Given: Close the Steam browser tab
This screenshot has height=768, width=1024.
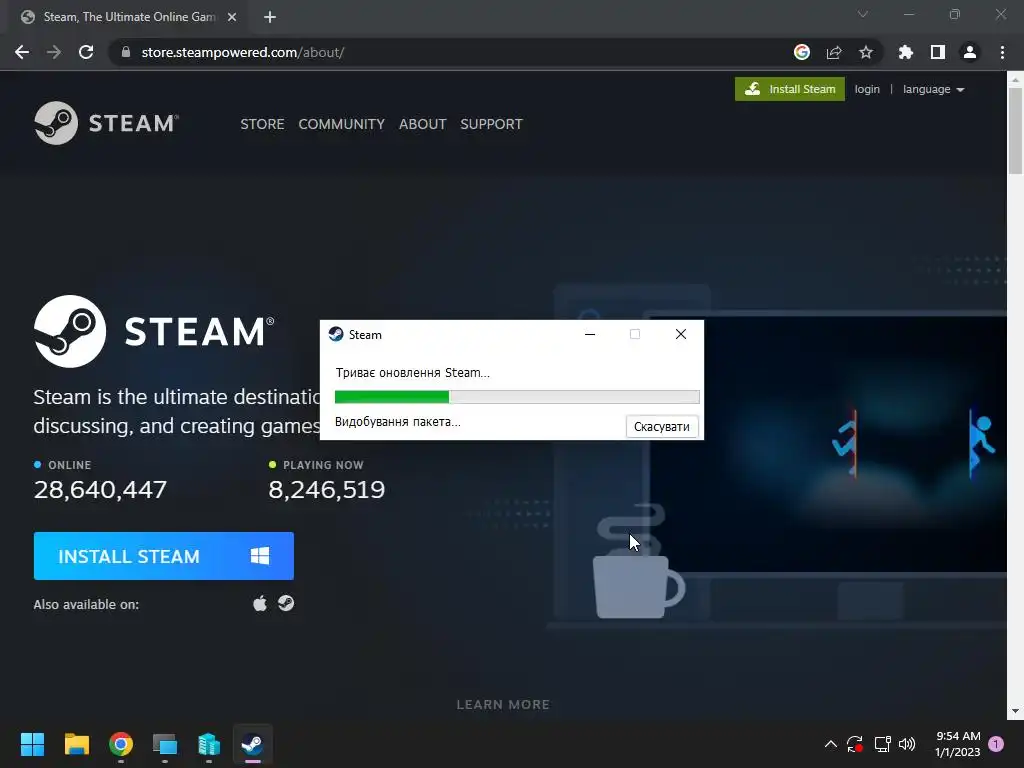Looking at the screenshot, I should (x=232, y=17).
